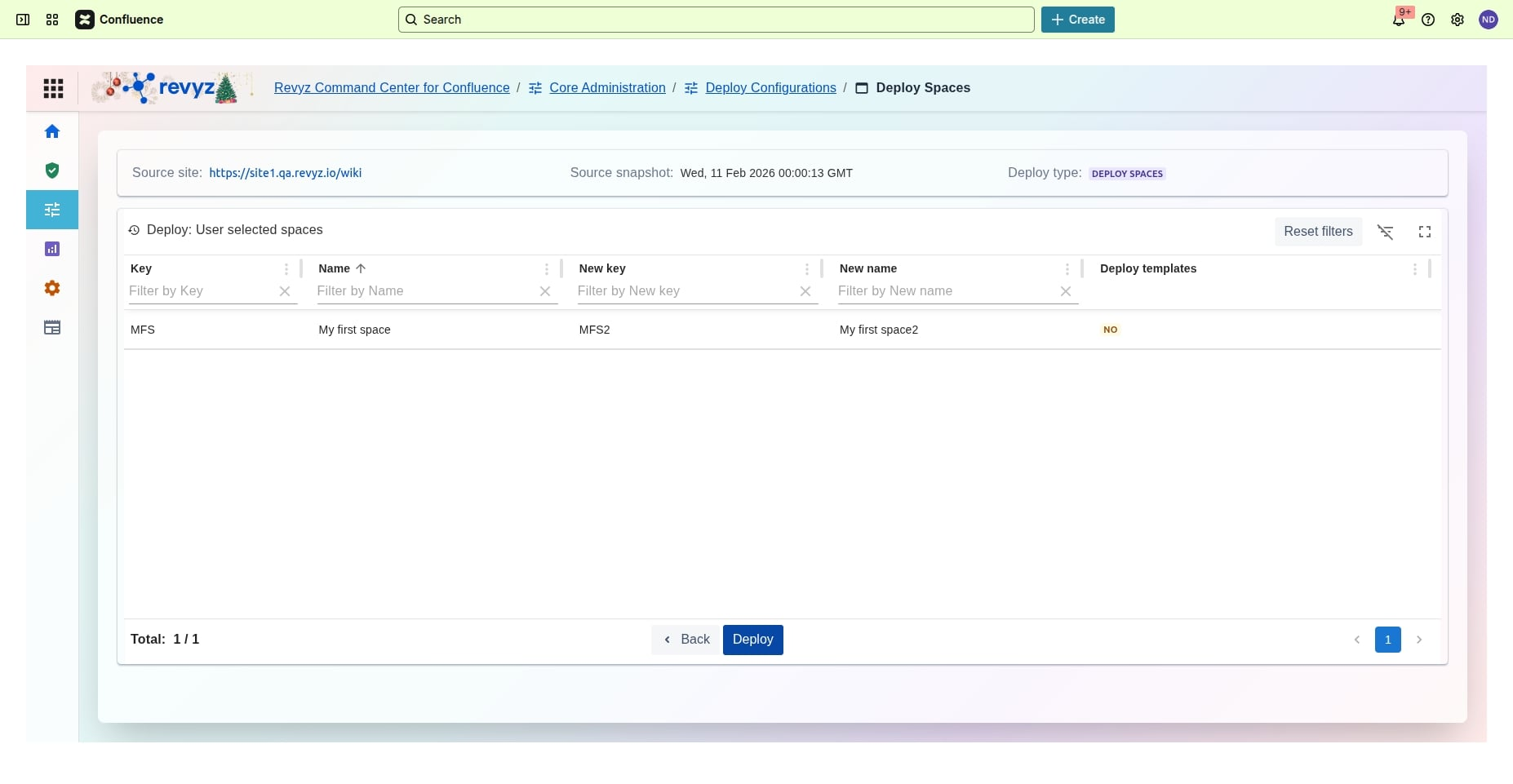Open the orange gear settings sidebar icon
Screen dimensions: 1513x784
point(52,288)
